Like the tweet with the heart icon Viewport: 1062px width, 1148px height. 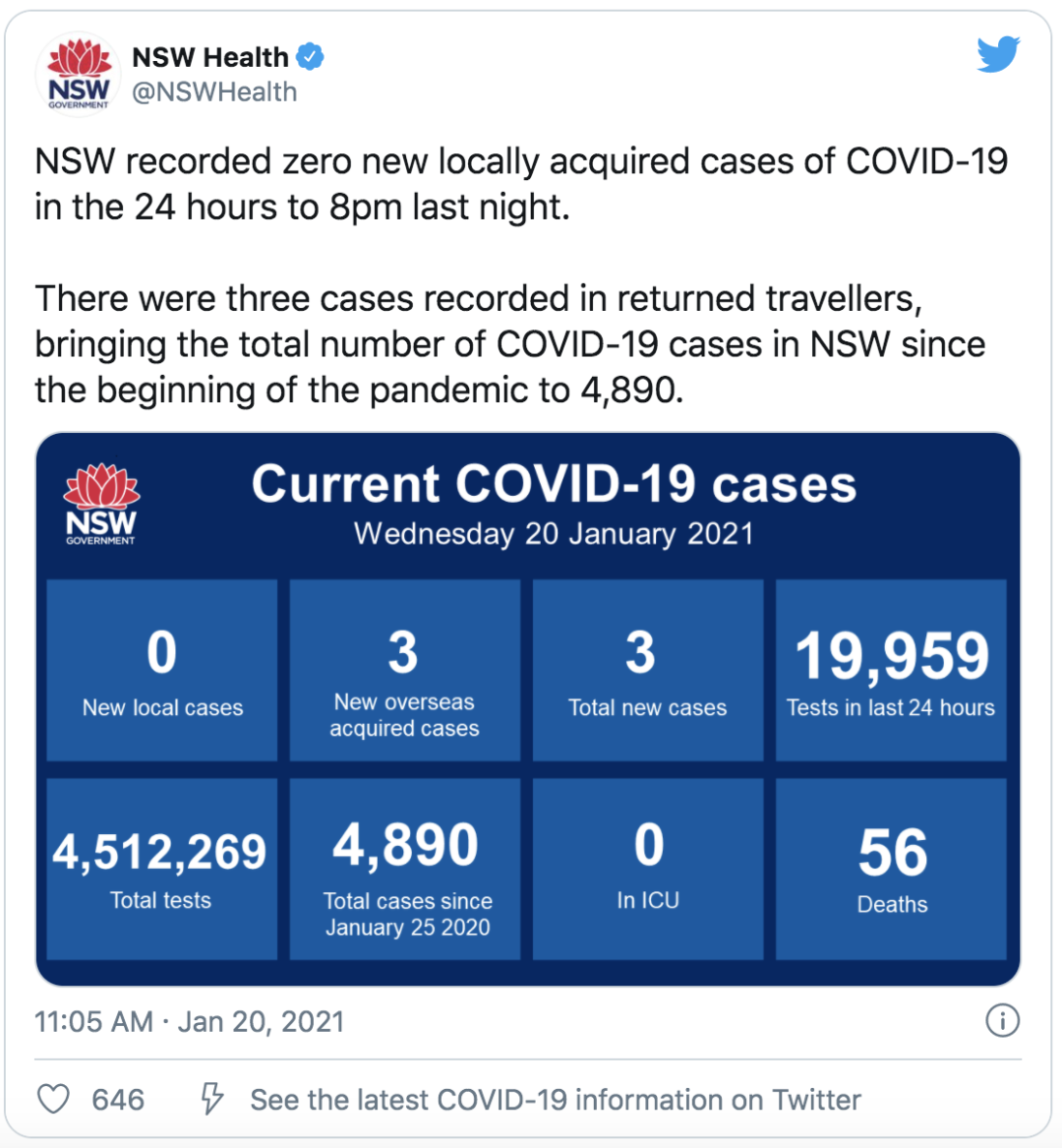(x=53, y=1099)
